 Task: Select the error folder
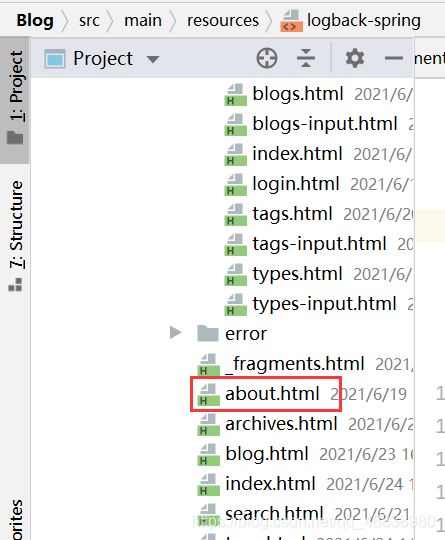point(246,333)
